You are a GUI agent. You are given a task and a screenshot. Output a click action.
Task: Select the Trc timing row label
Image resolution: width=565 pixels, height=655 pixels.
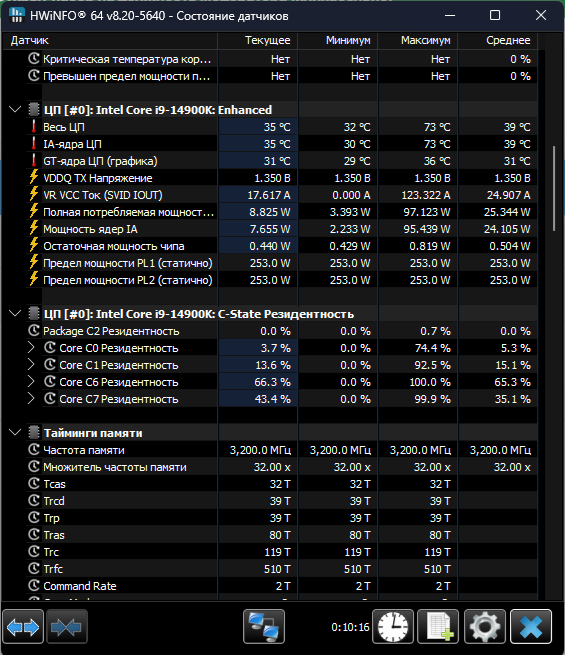click(x=51, y=552)
